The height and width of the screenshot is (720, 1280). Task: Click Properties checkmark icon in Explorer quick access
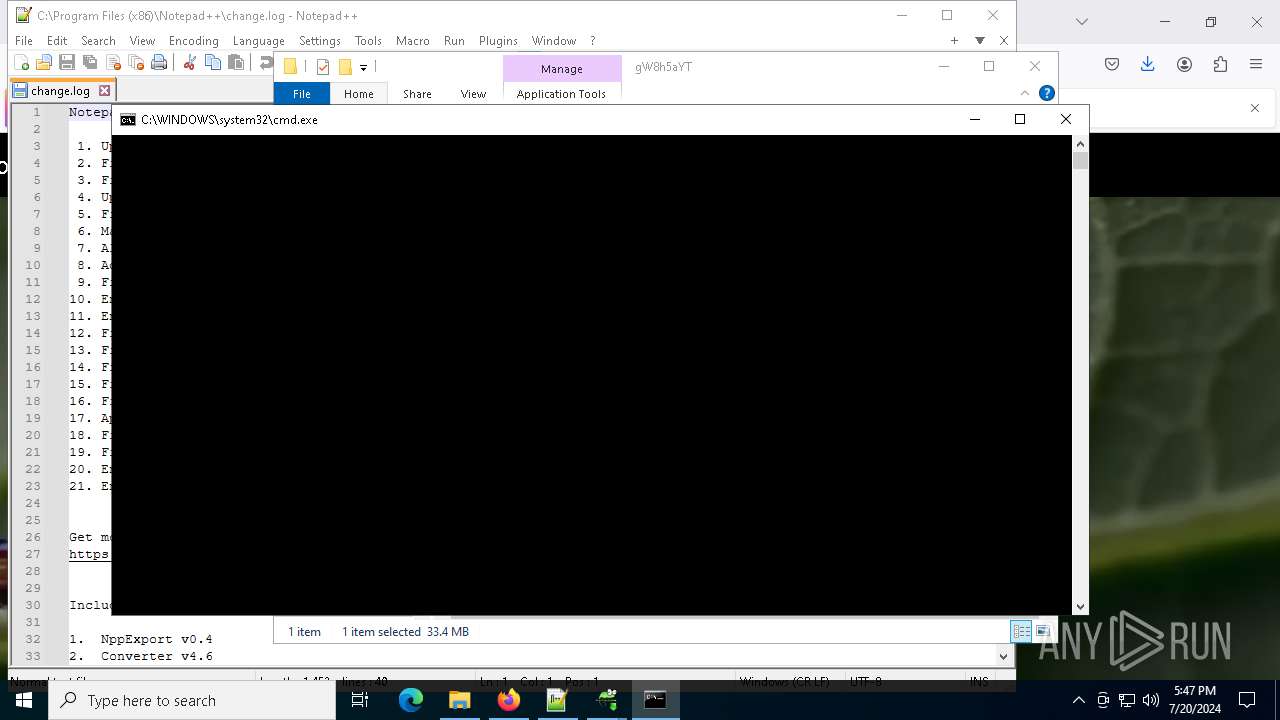tap(322, 67)
